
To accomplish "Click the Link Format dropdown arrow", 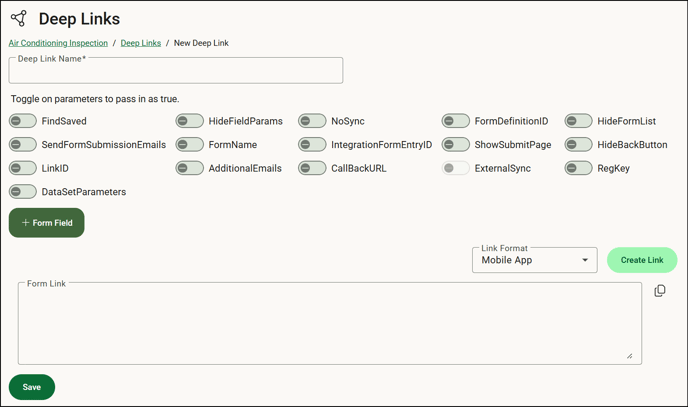I will point(585,260).
